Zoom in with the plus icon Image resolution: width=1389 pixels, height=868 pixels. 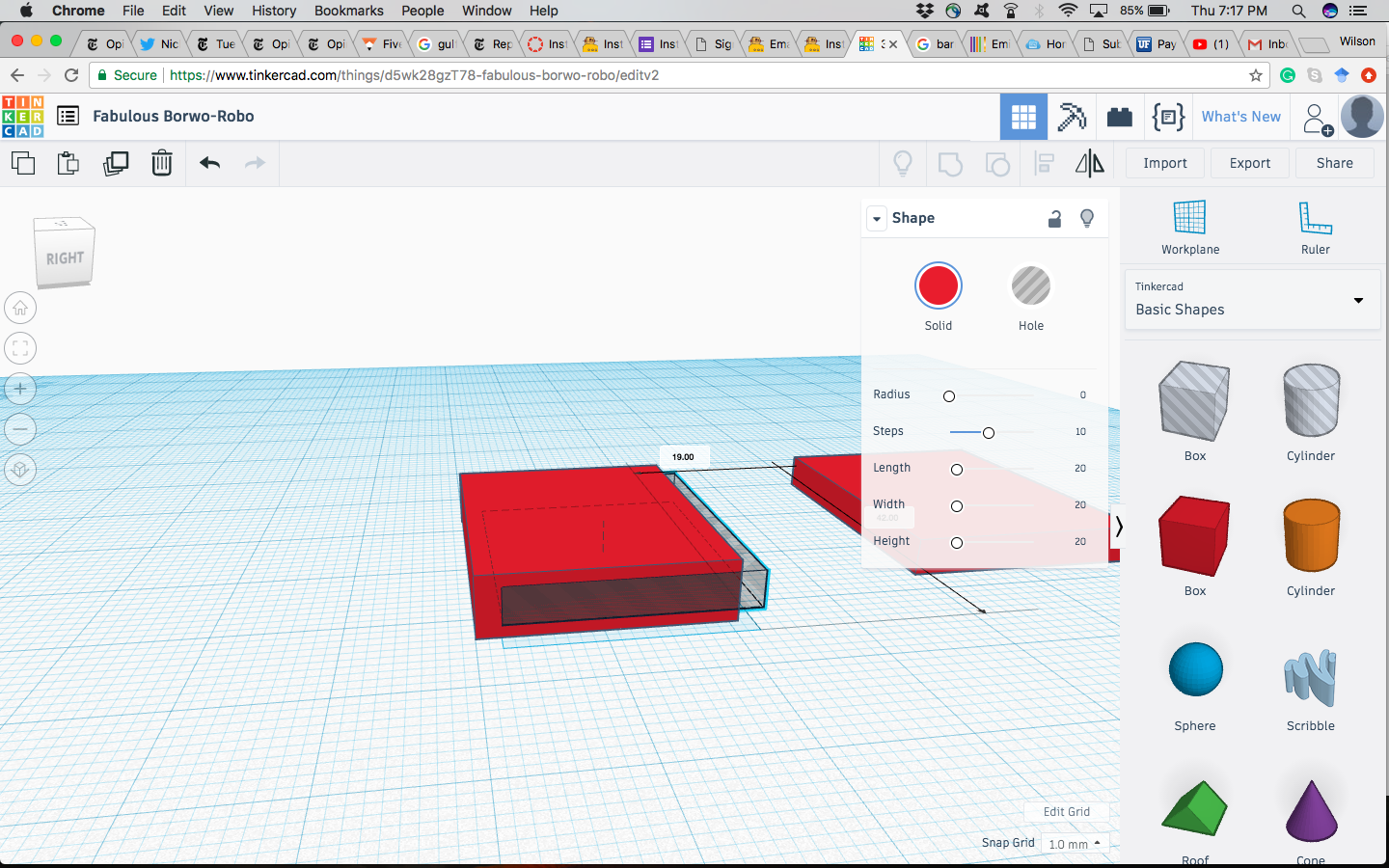point(20,389)
